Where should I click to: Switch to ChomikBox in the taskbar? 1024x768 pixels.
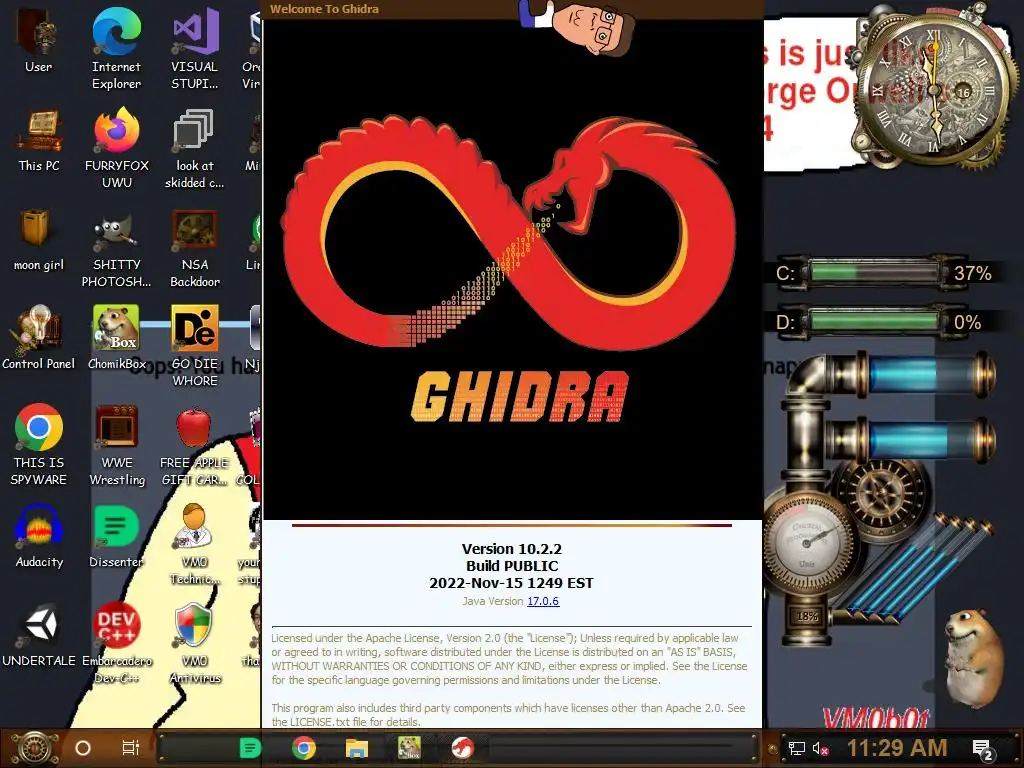pos(409,748)
